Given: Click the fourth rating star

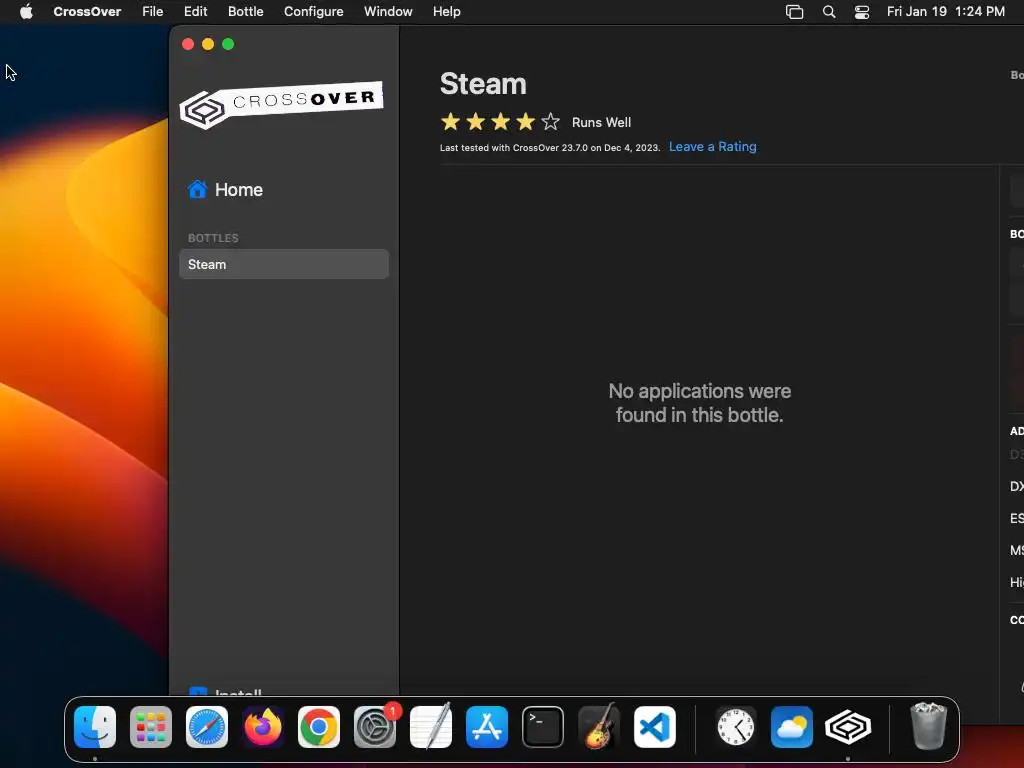Looking at the screenshot, I should 525,121.
